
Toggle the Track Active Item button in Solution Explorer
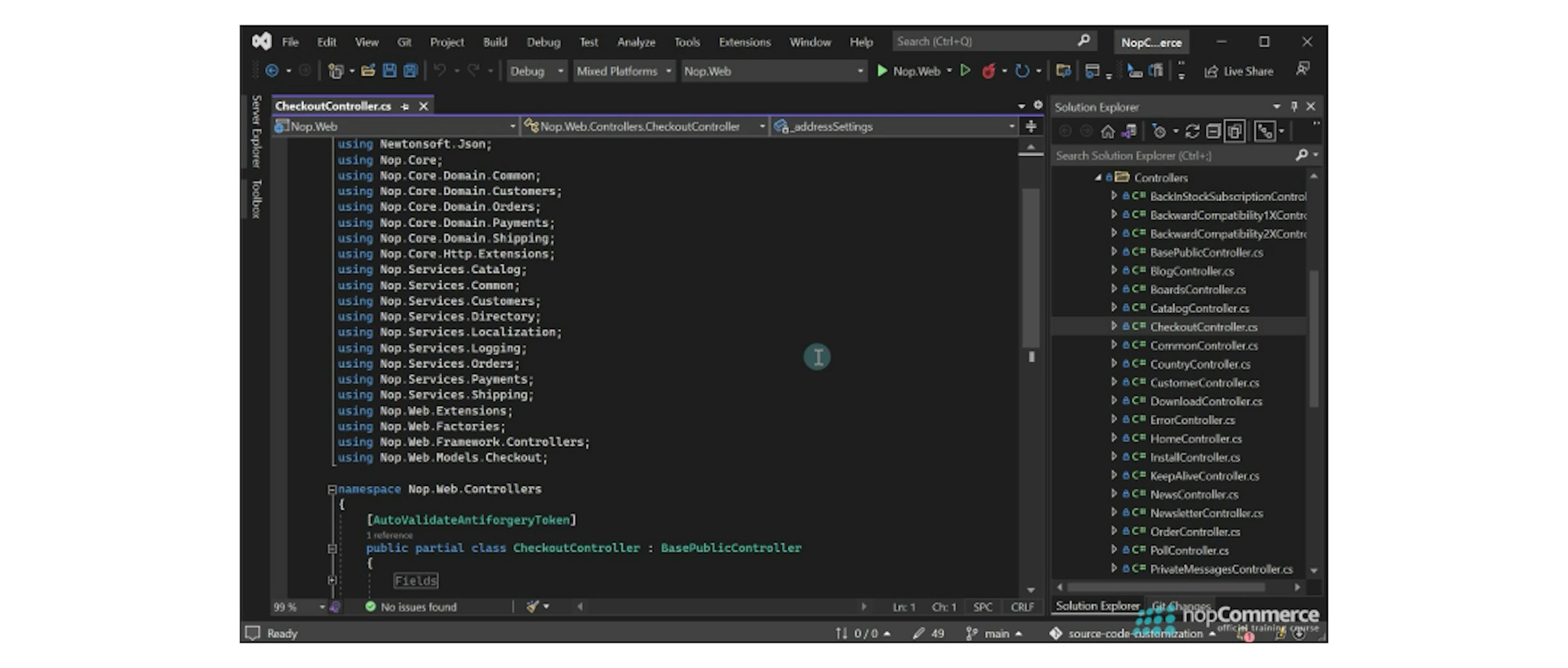(1265, 131)
